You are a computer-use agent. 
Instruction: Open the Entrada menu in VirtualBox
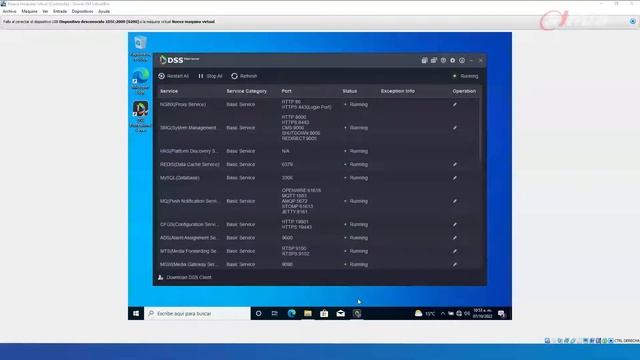click(x=60, y=11)
